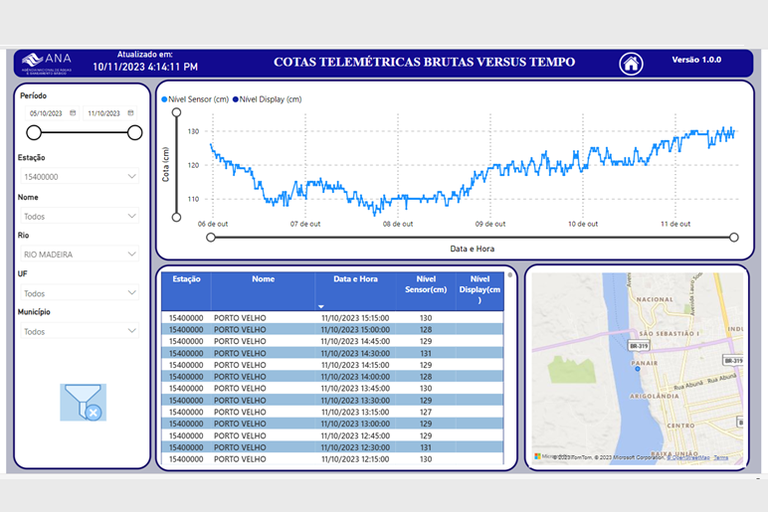Click the Home icon in header
768x512 pixels.
[x=630, y=63]
